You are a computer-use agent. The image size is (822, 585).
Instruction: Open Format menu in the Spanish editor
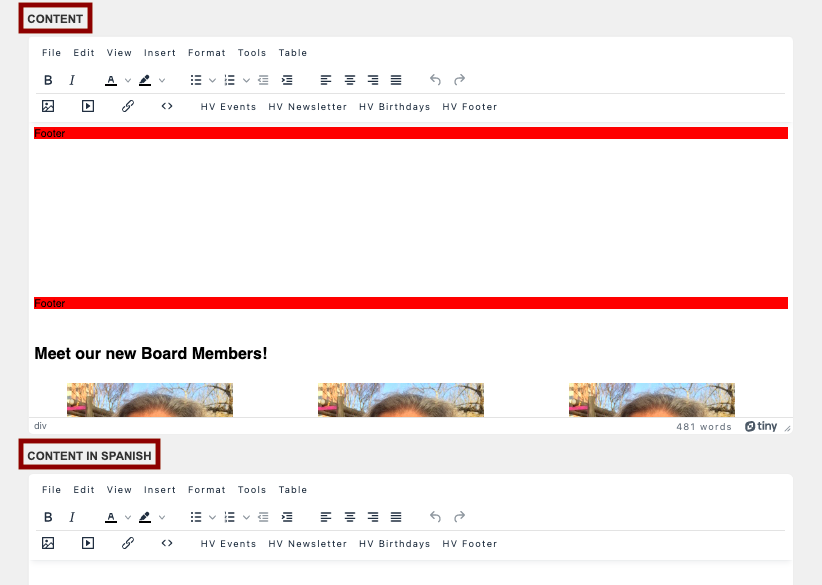click(207, 490)
